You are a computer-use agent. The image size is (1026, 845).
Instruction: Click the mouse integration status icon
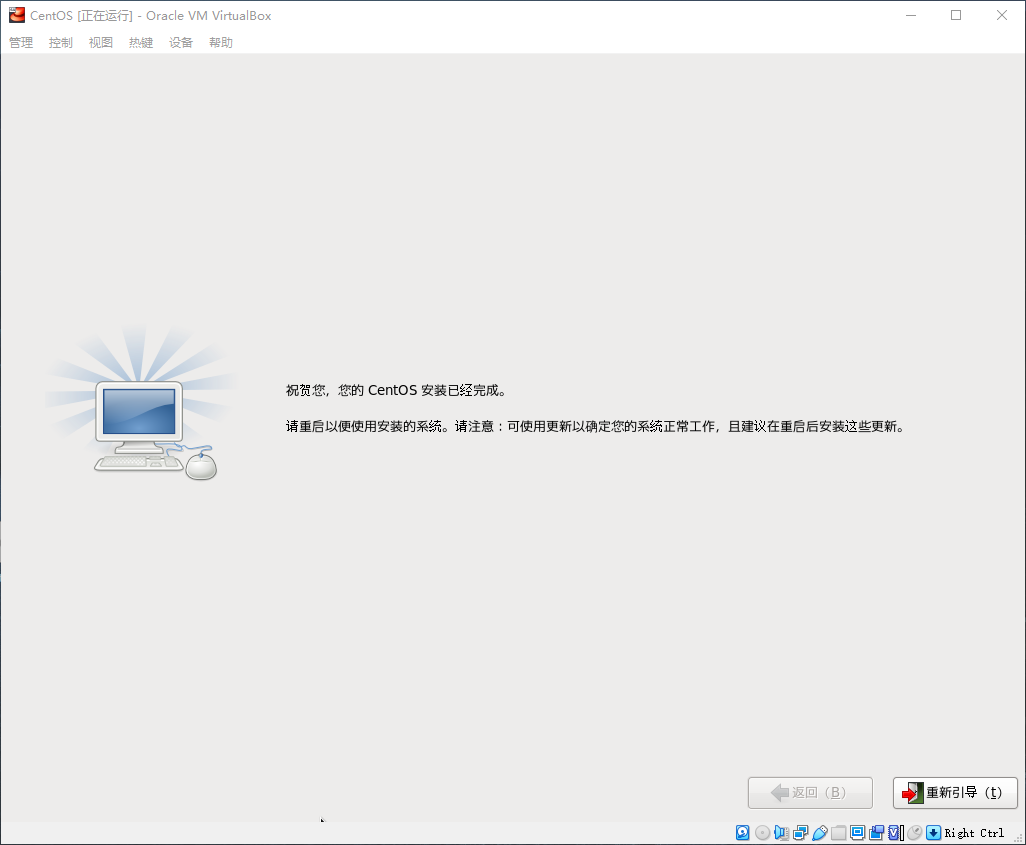(x=914, y=833)
